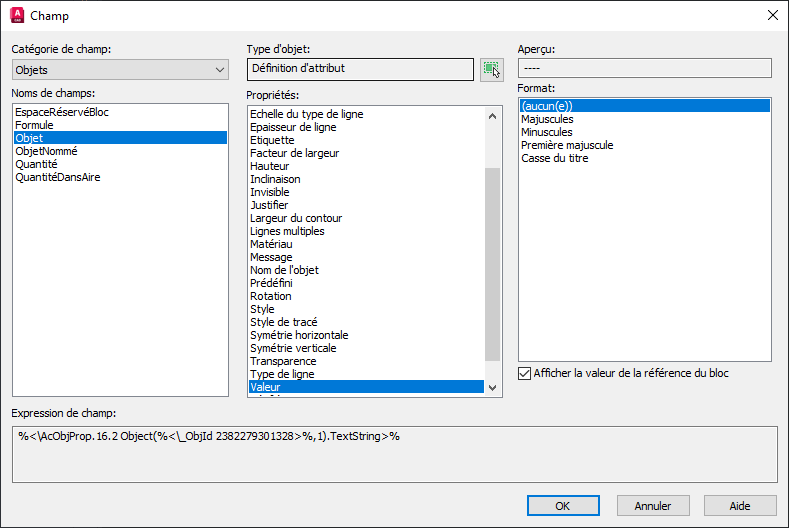Viewport: 789px width, 528px height.
Task: Click the Propriétés scrollbar thumb
Action: click(x=492, y=264)
